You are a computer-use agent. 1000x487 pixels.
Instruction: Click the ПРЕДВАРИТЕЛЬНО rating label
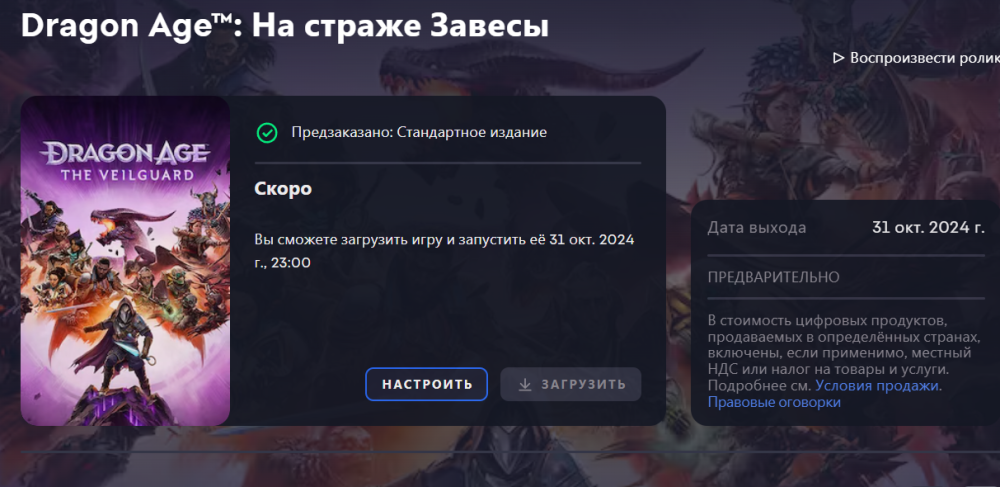coord(774,277)
